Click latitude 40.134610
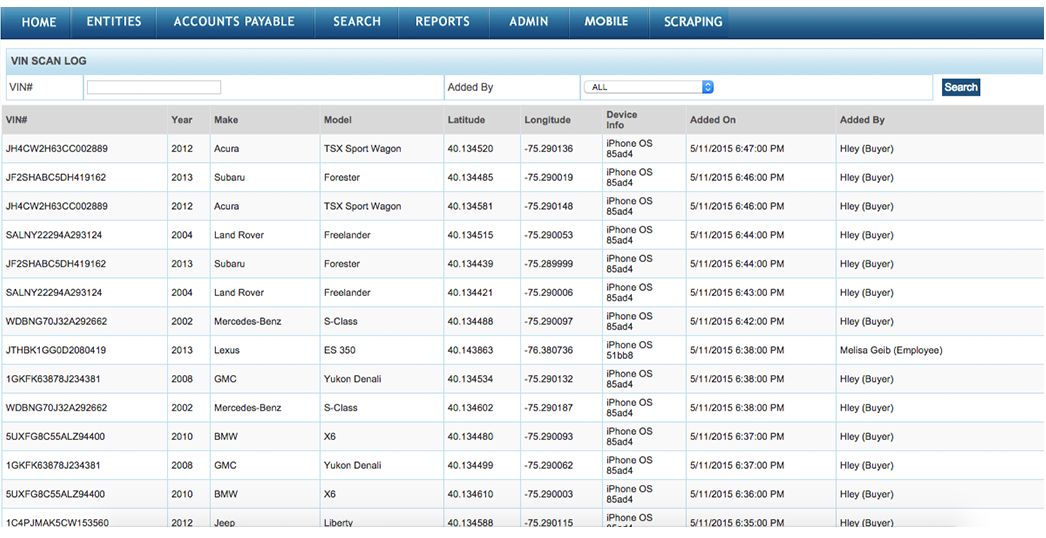Screen dimensions: 1046x538 pyautogui.click(x=470, y=495)
